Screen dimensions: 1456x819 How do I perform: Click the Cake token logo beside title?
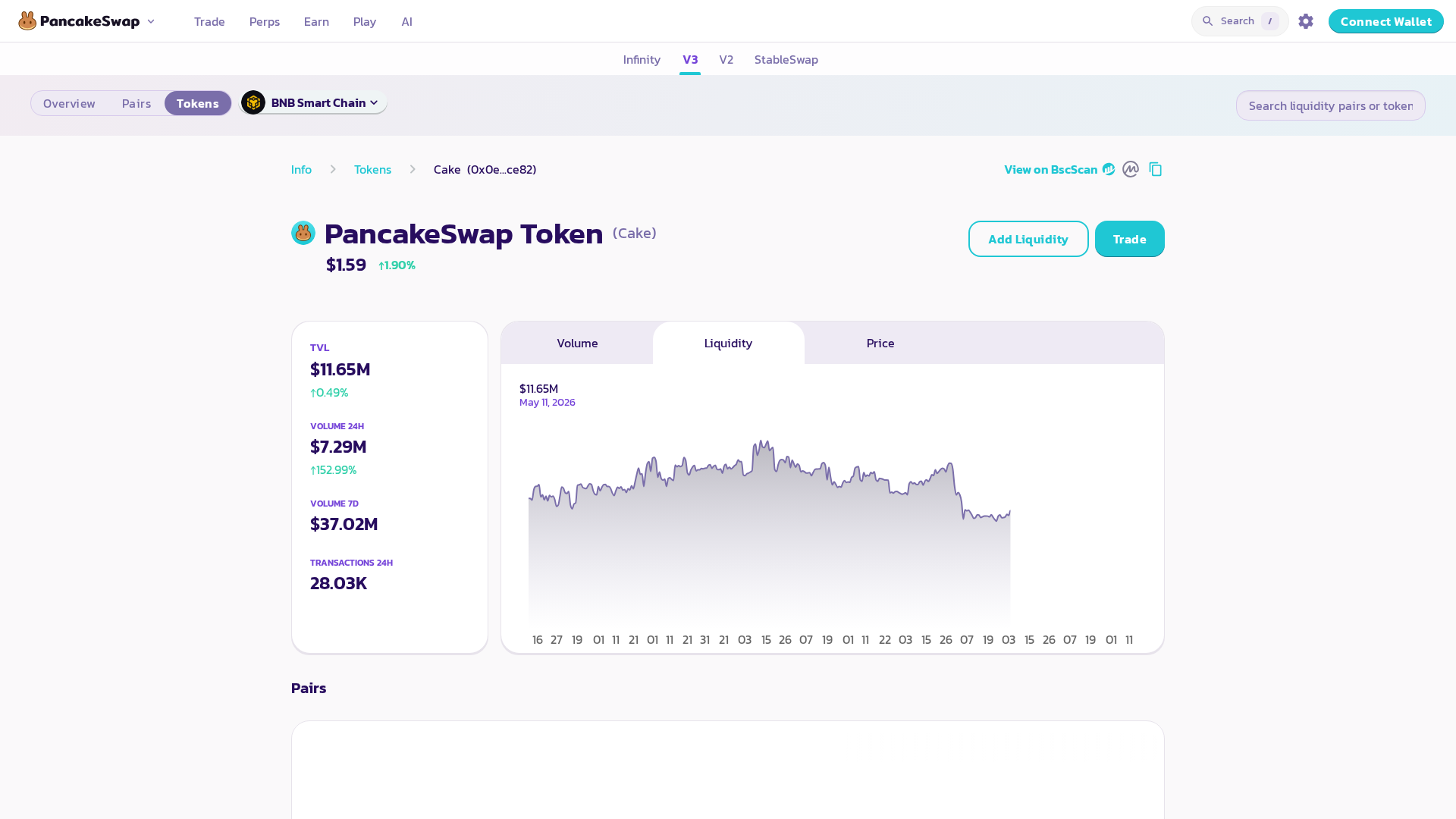coord(303,233)
